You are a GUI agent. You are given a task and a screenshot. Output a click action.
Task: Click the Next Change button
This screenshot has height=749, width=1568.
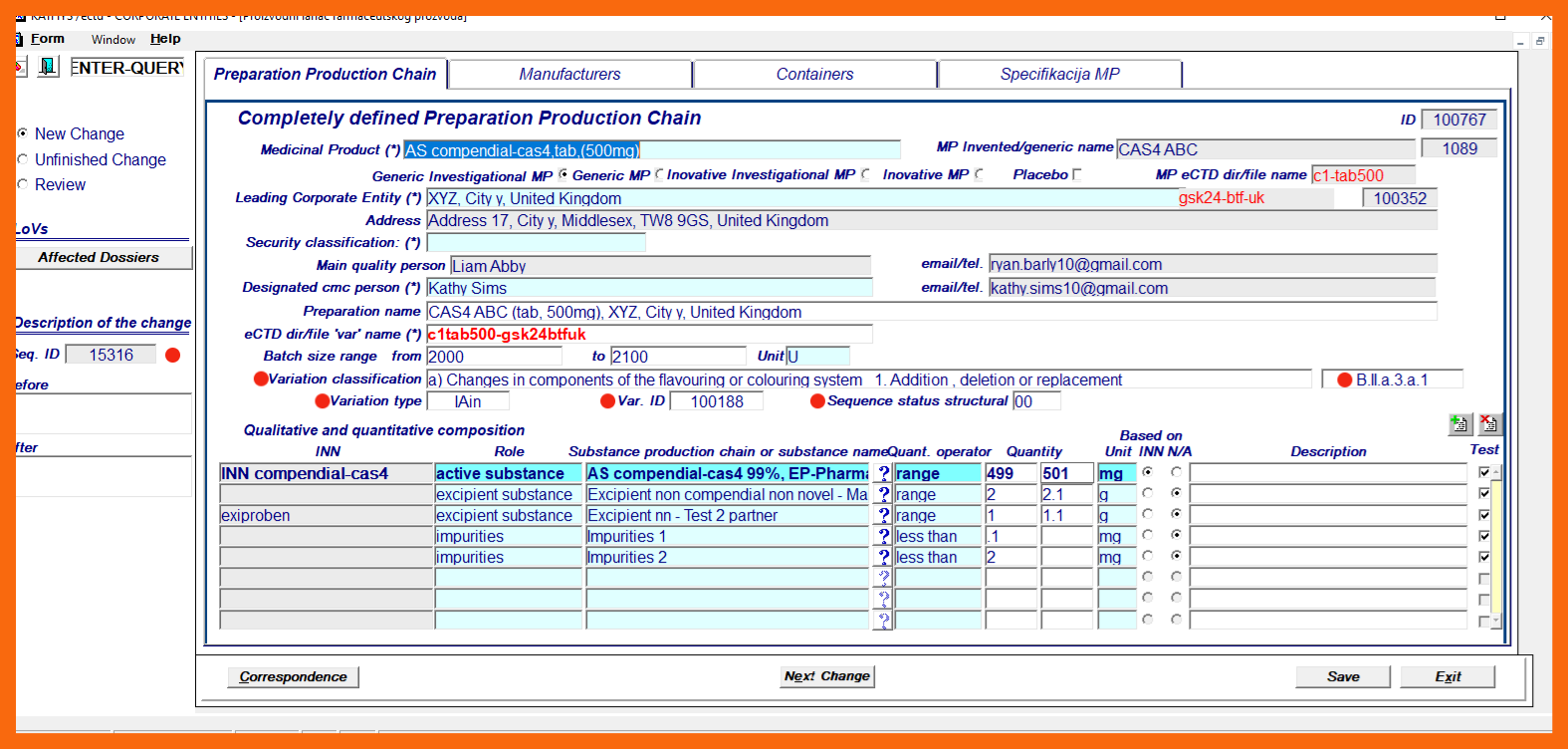click(826, 676)
